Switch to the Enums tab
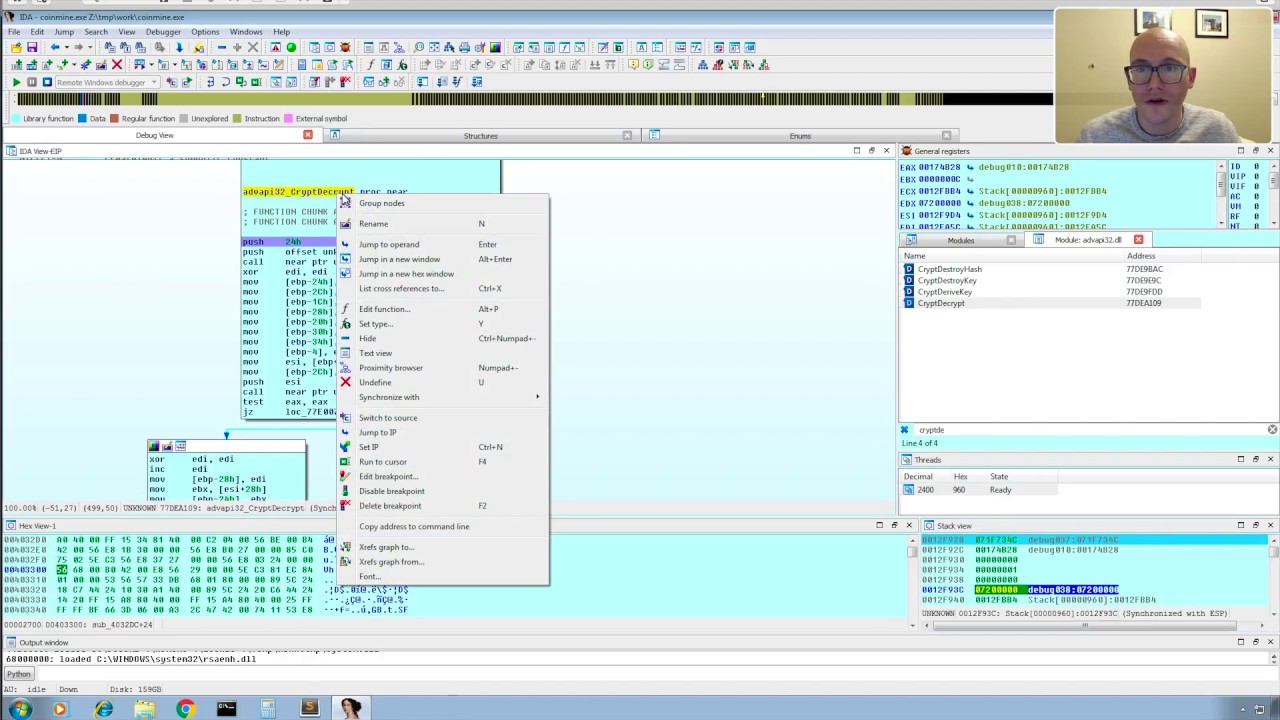Screen dimensions: 1280x720 (800, 136)
